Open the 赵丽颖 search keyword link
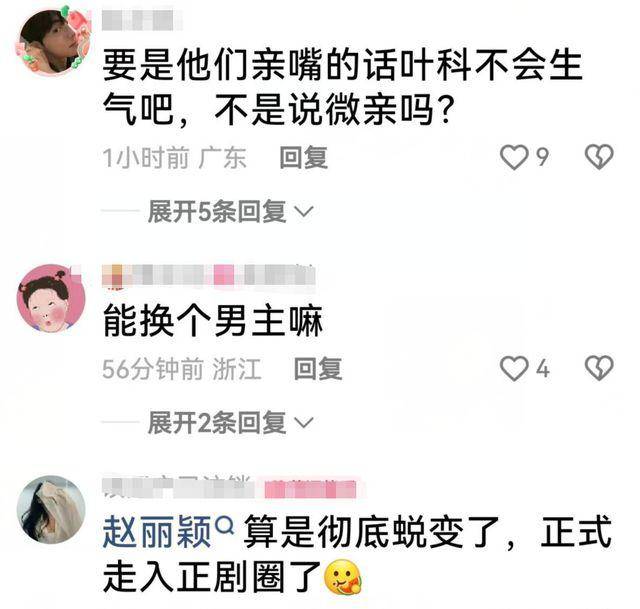The height and width of the screenshot is (609, 640). (x=157, y=532)
